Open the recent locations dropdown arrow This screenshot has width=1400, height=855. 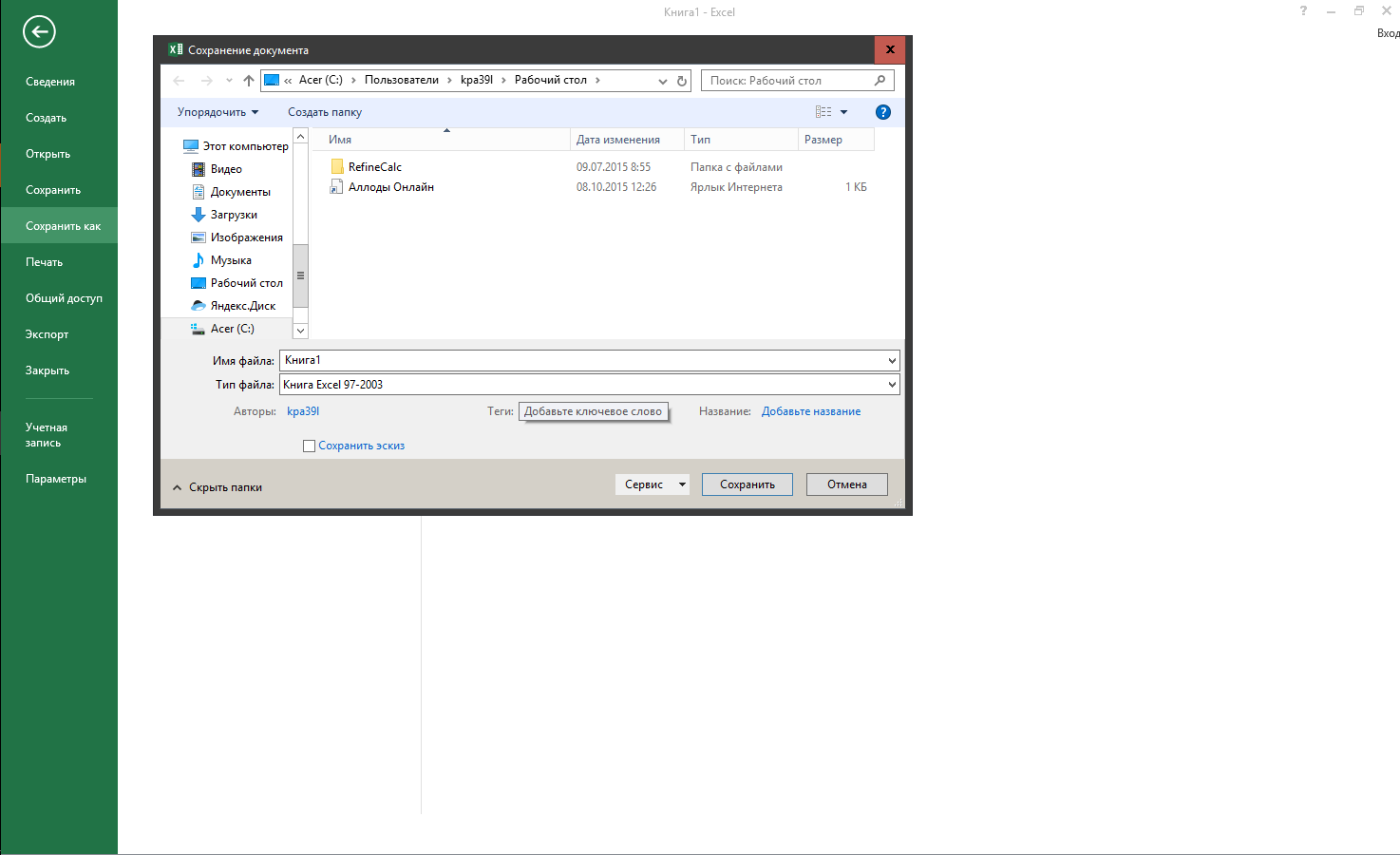pos(229,81)
